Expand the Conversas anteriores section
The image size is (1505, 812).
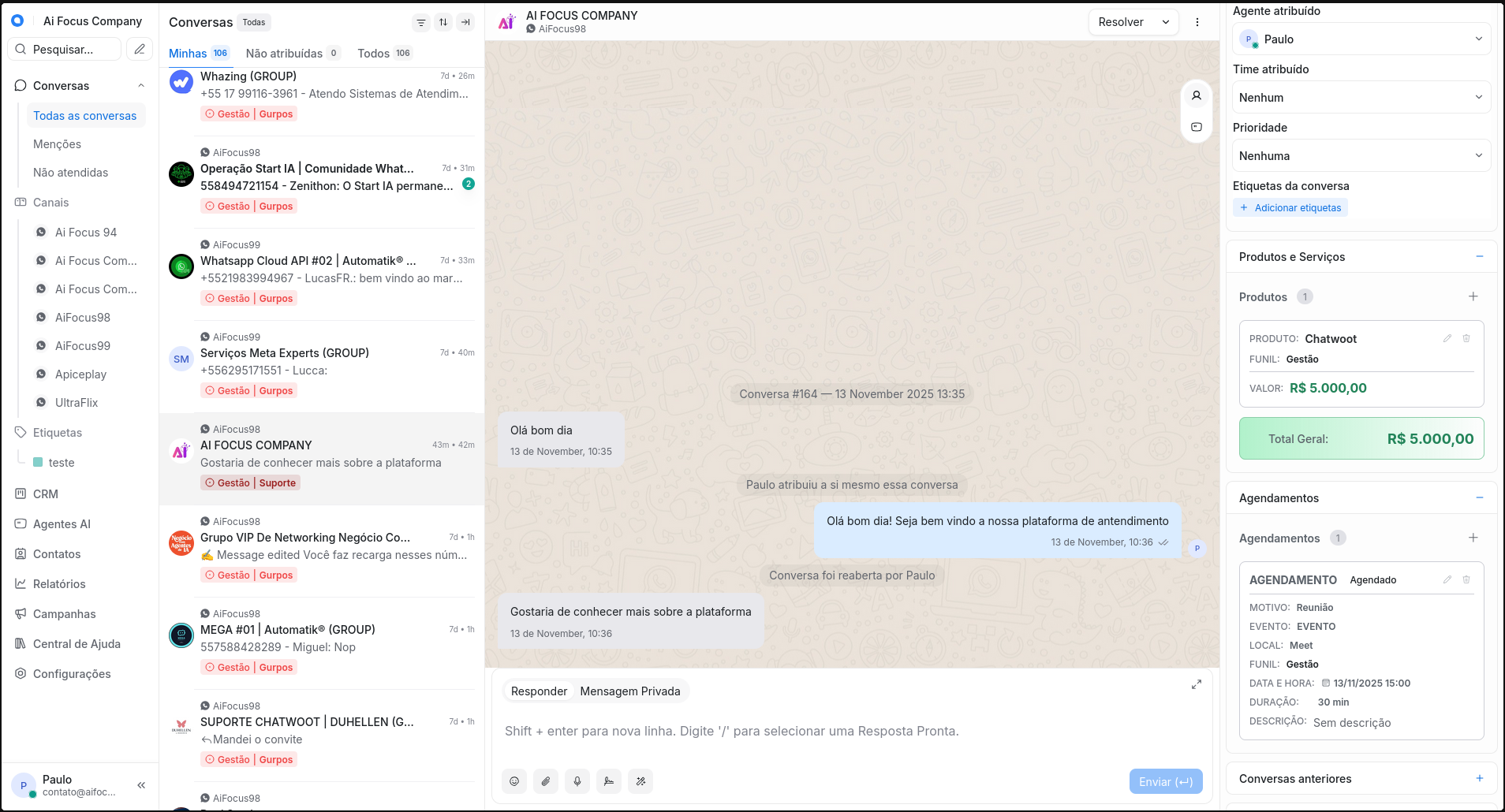[x=1479, y=778]
